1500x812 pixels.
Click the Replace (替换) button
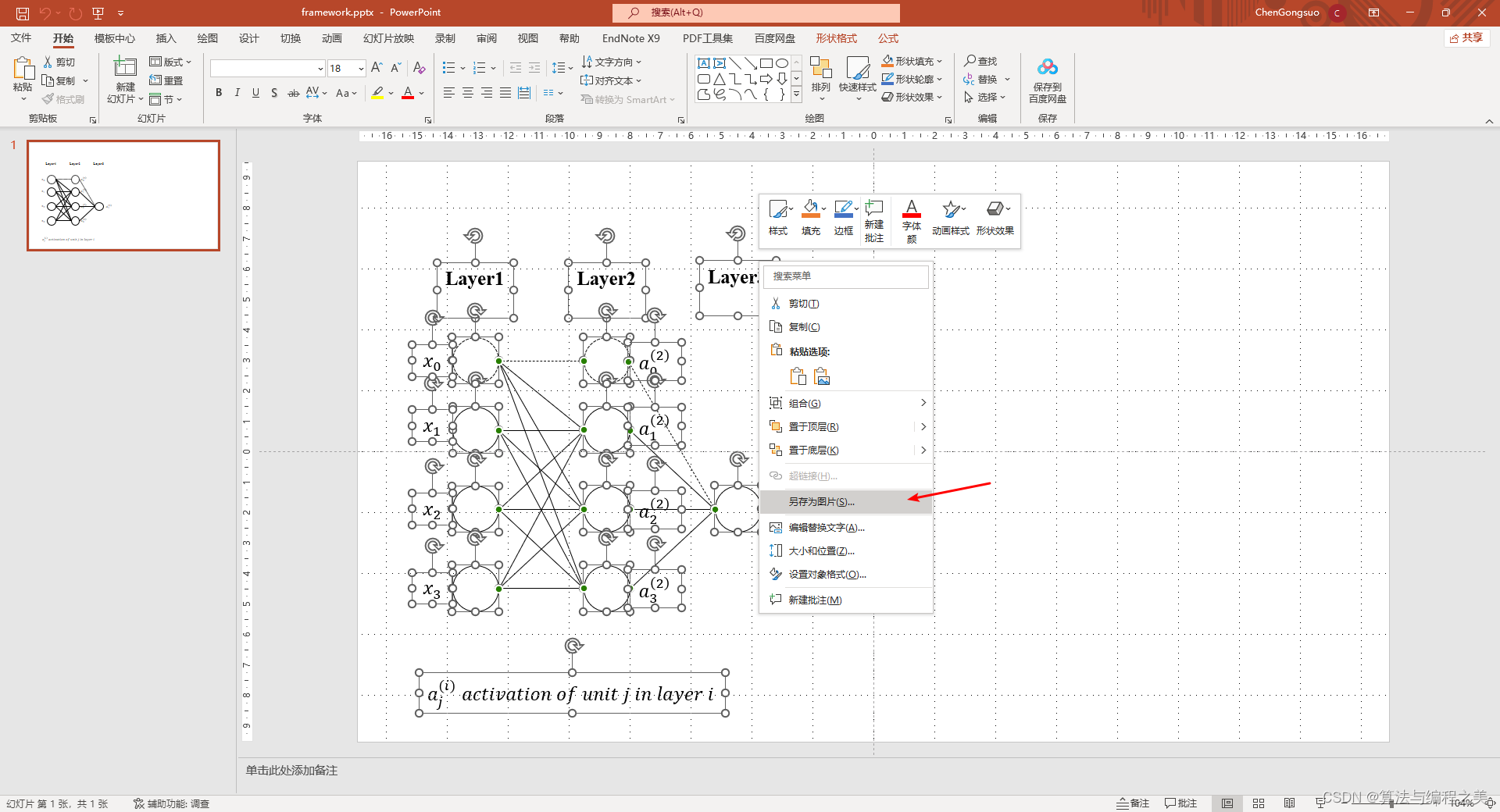[980, 79]
